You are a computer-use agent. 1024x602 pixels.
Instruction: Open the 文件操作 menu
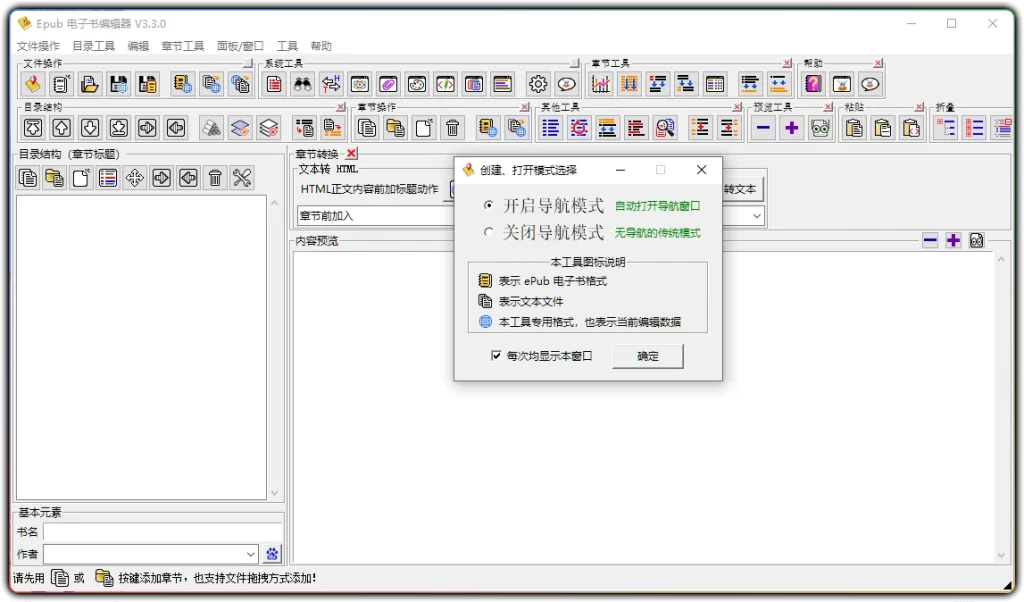pos(38,46)
